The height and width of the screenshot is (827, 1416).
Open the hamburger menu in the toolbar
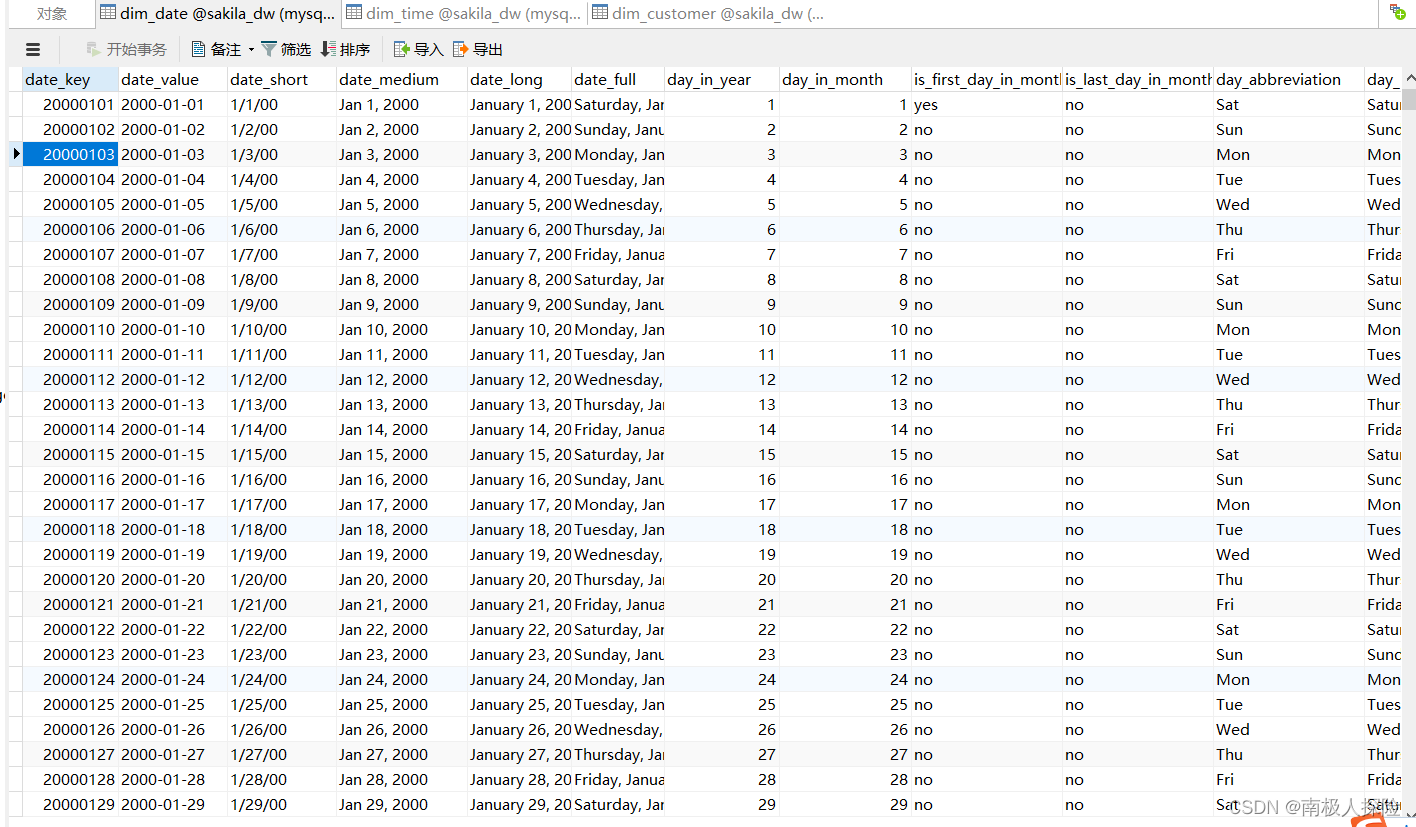point(33,49)
